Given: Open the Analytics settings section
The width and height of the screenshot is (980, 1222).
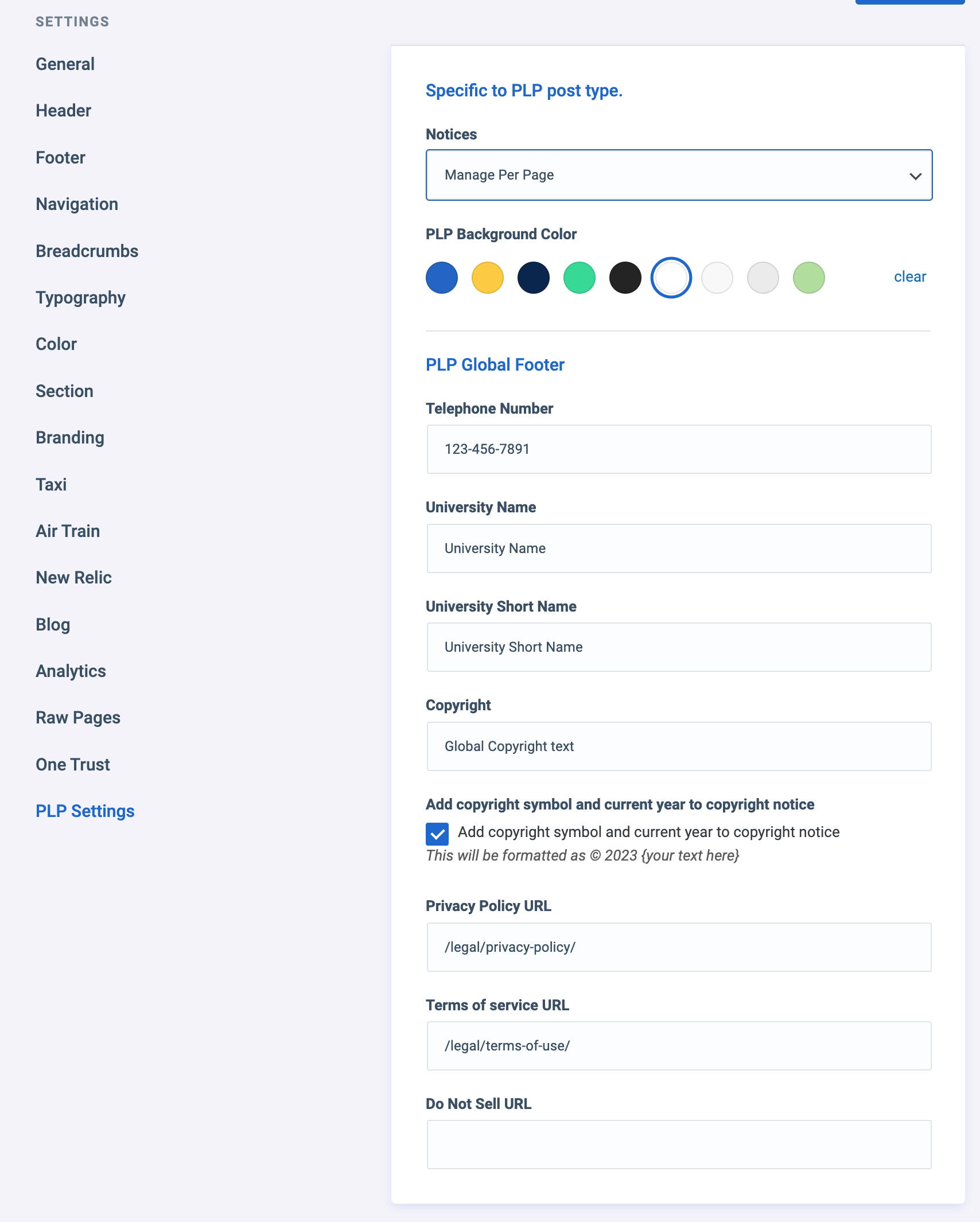Looking at the screenshot, I should 71,671.
